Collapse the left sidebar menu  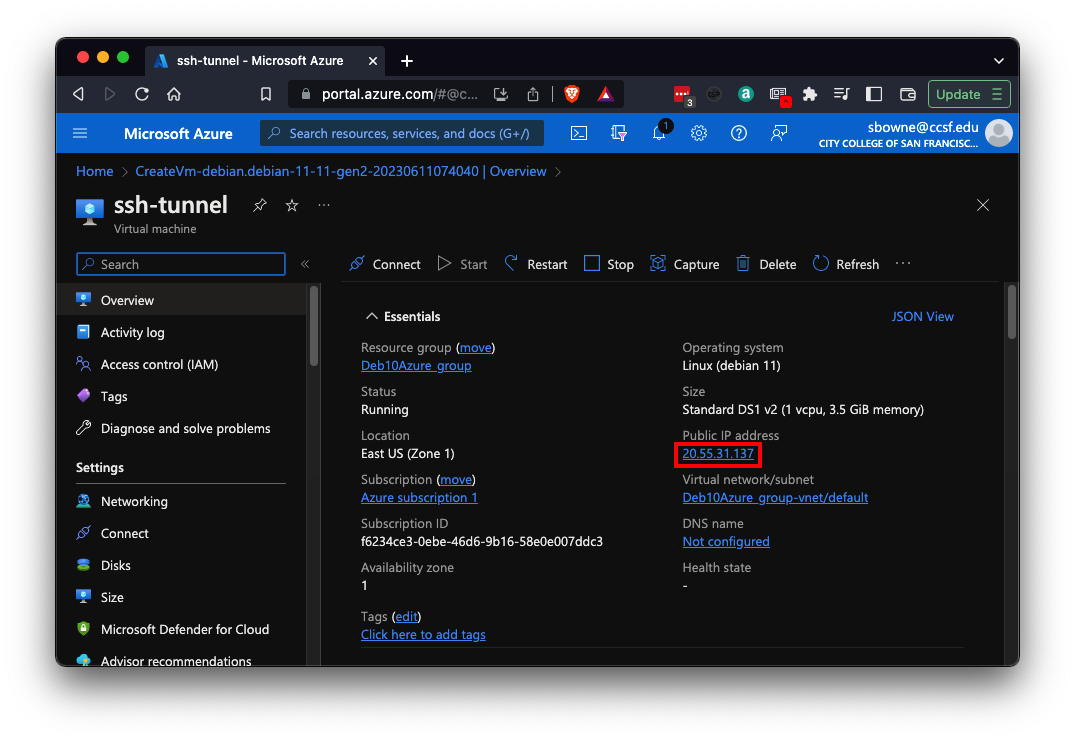[305, 264]
